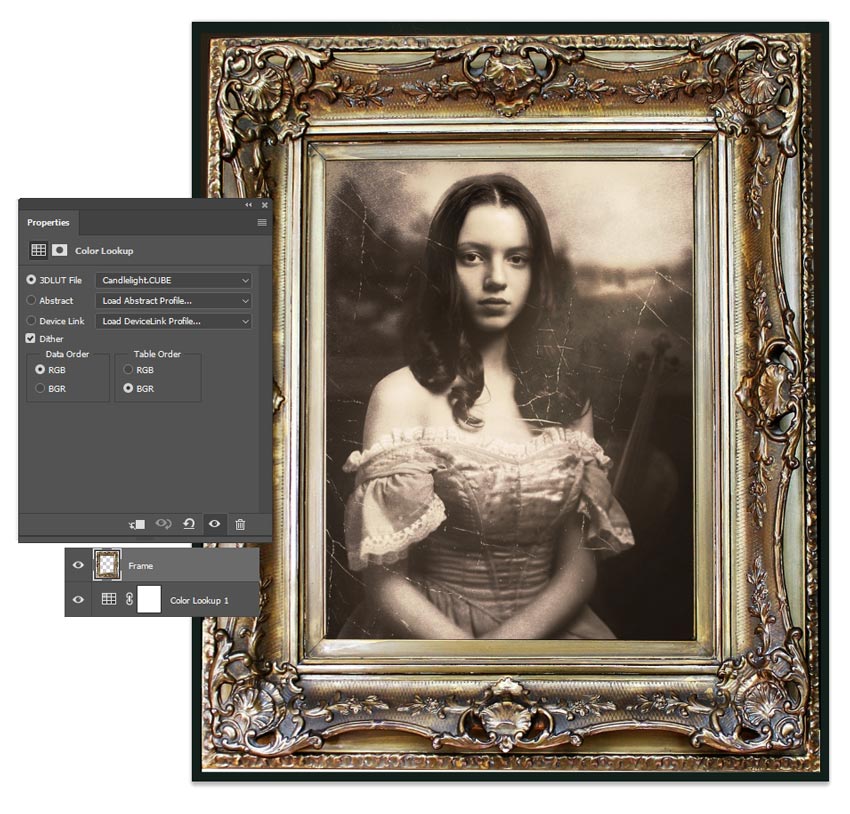
Task: Click the reset adjustment icon in Properties panel
Action: click(190, 523)
